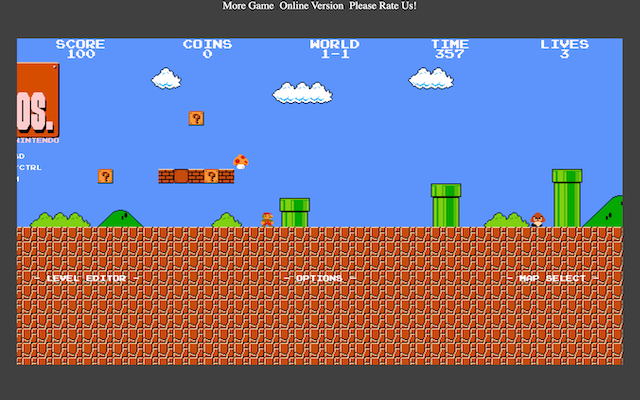Open the Online Version link
This screenshot has height=400, width=640.
(x=311, y=6)
